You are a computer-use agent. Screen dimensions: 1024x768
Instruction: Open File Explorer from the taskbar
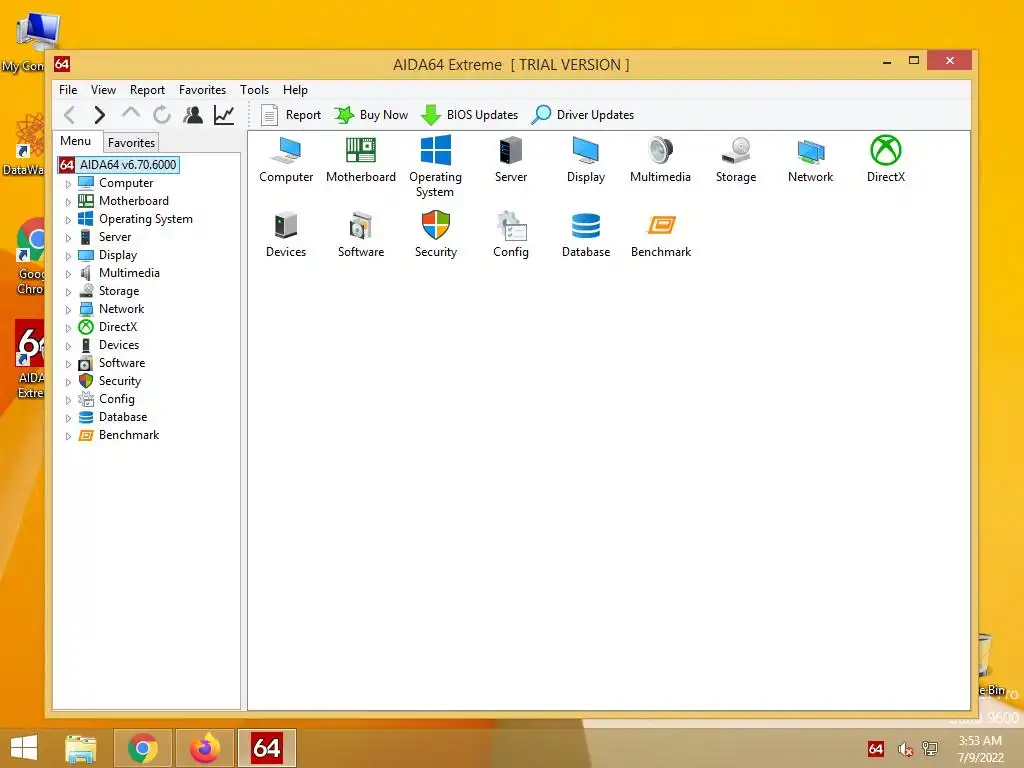pyautogui.click(x=81, y=748)
